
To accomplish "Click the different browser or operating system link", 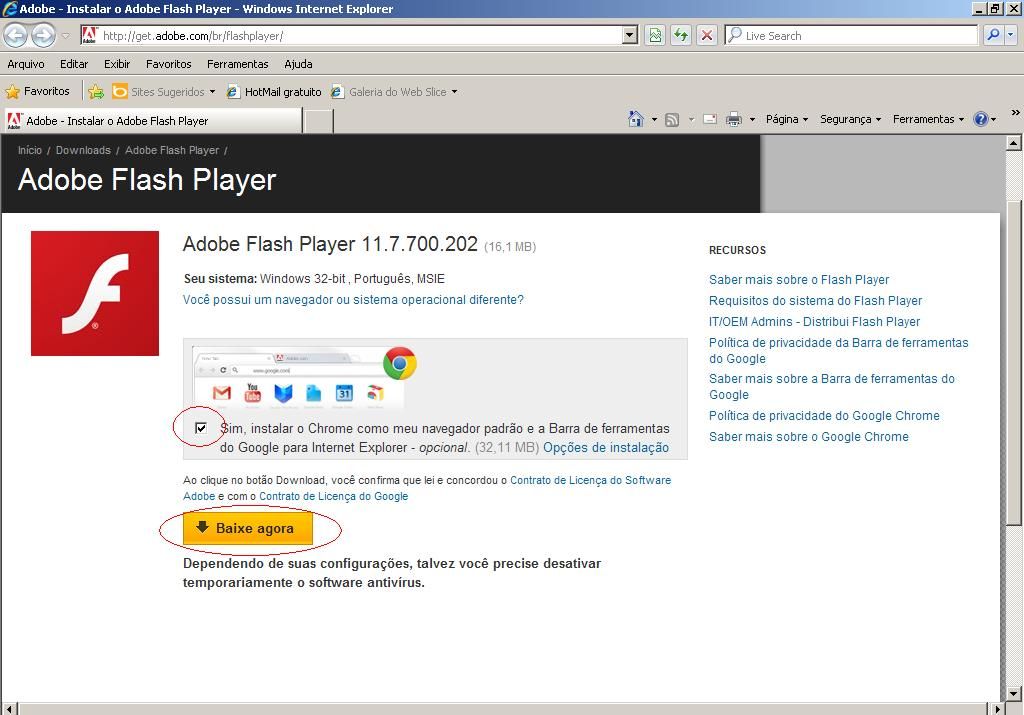I will [x=353, y=300].
